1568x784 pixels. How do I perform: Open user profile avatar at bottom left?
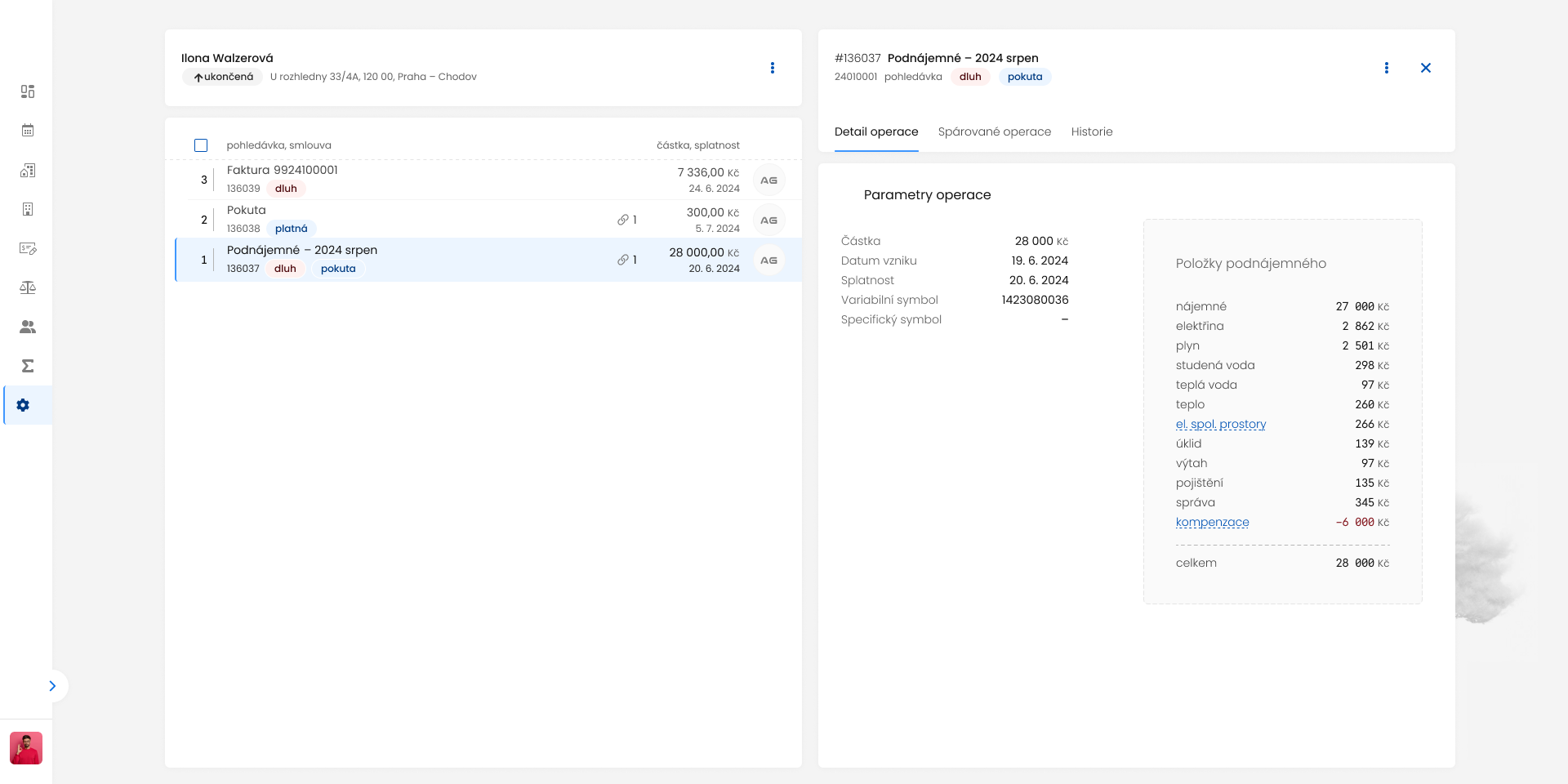[26, 748]
